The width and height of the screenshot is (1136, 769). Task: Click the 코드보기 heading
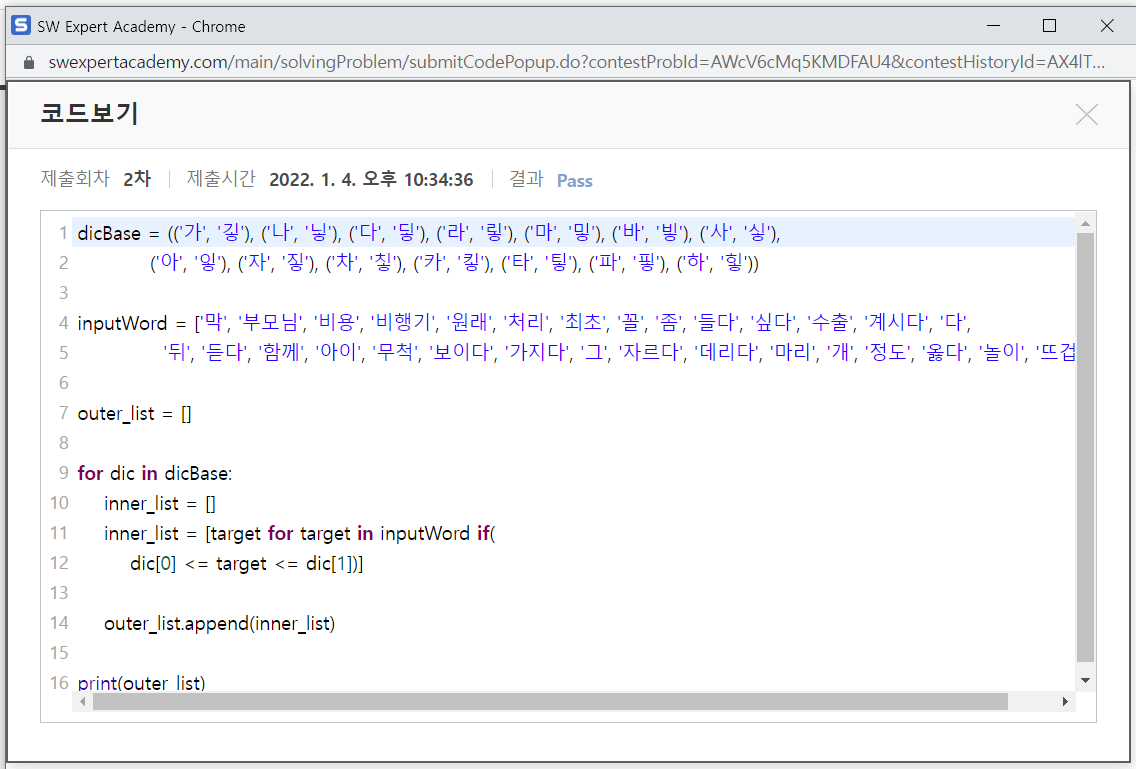[x=89, y=113]
